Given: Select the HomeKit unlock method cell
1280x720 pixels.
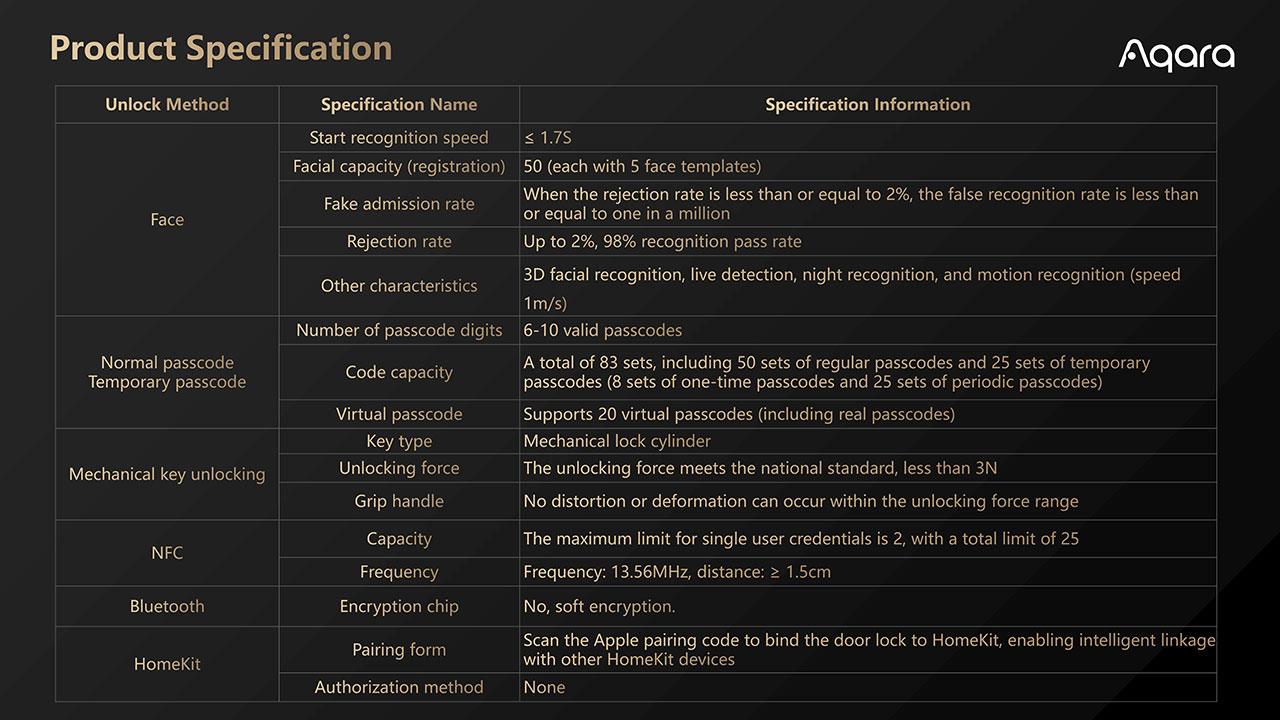Looking at the screenshot, I should [167, 664].
